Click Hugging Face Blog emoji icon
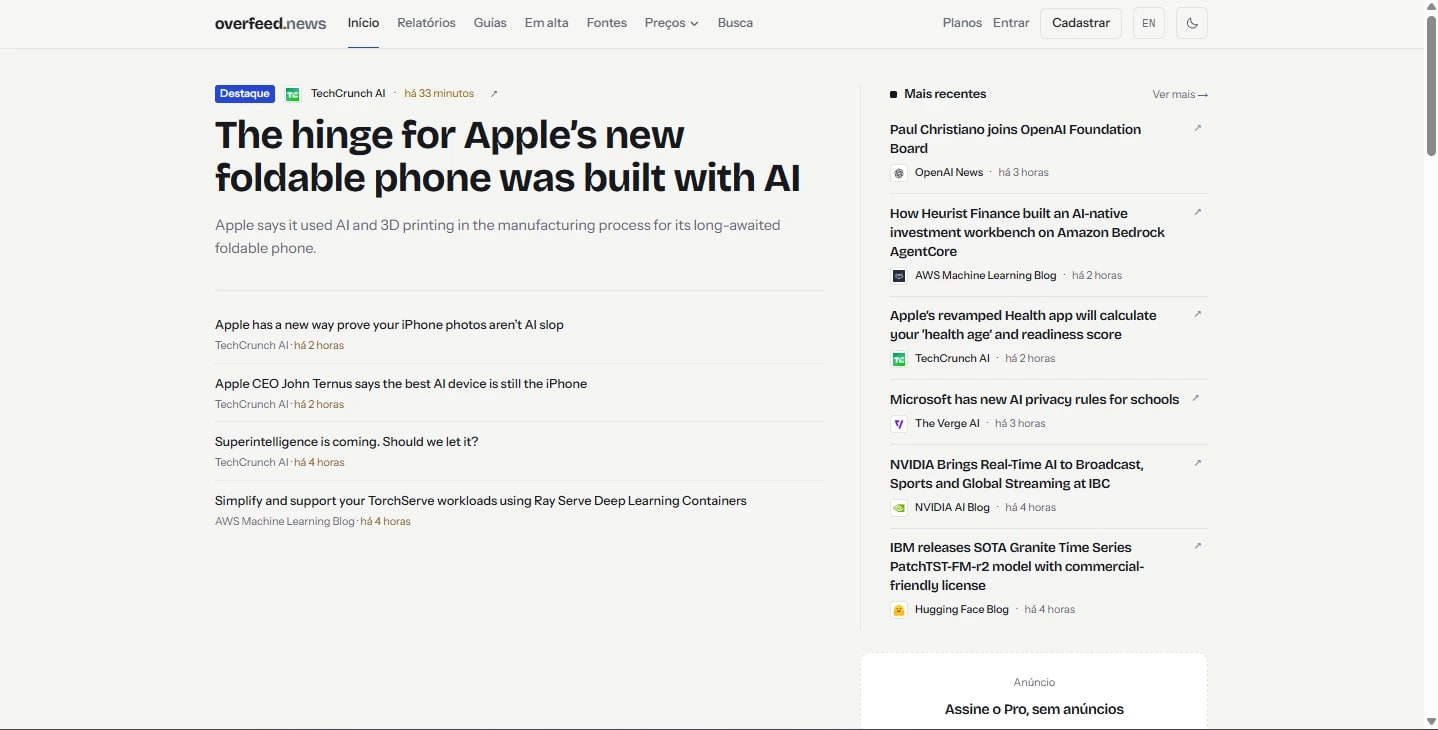1438x730 pixels. pos(899,610)
